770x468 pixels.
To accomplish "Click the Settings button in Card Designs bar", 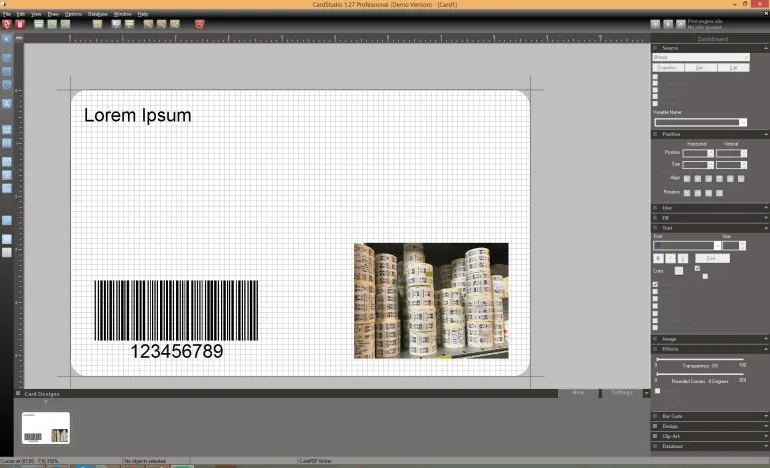I will click(x=622, y=393).
